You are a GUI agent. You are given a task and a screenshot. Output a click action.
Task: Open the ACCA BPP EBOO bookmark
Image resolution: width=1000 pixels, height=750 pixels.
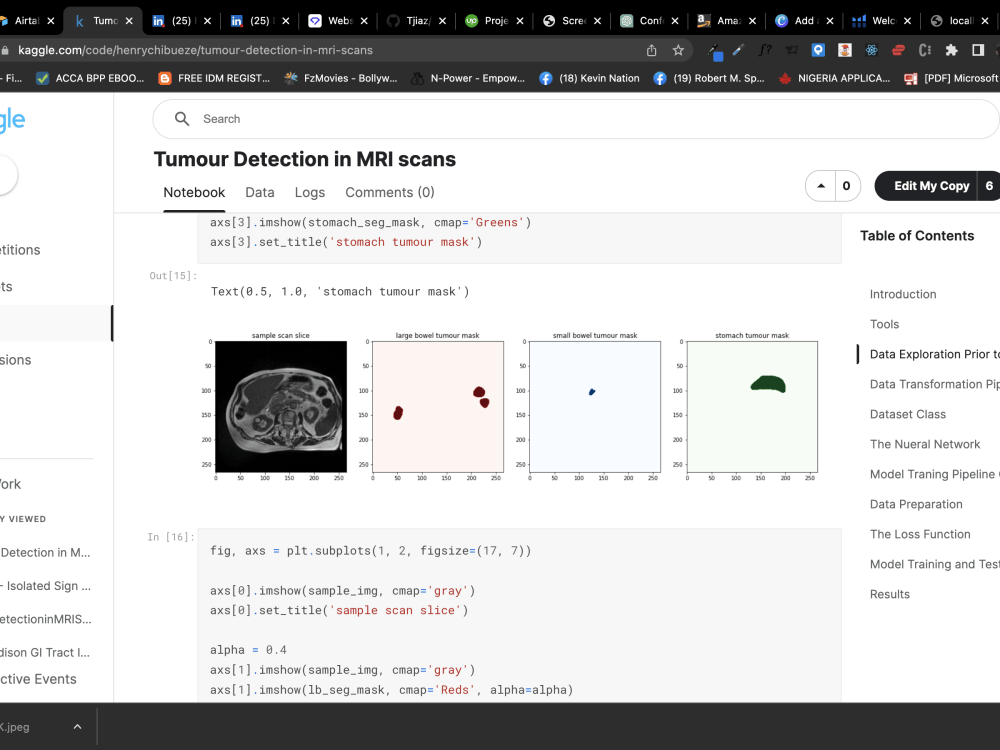coord(90,78)
